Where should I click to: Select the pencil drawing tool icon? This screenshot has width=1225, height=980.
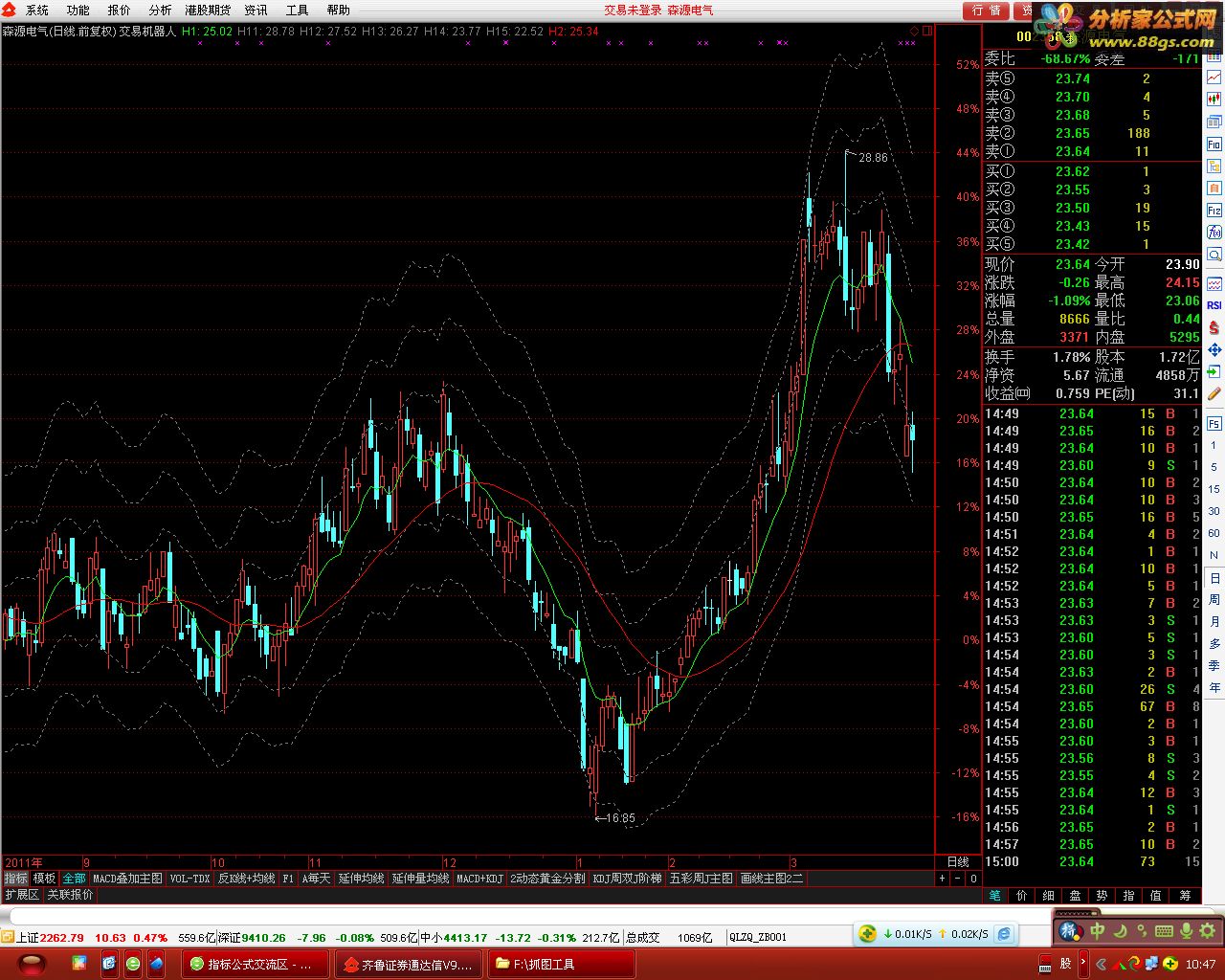[x=1214, y=393]
